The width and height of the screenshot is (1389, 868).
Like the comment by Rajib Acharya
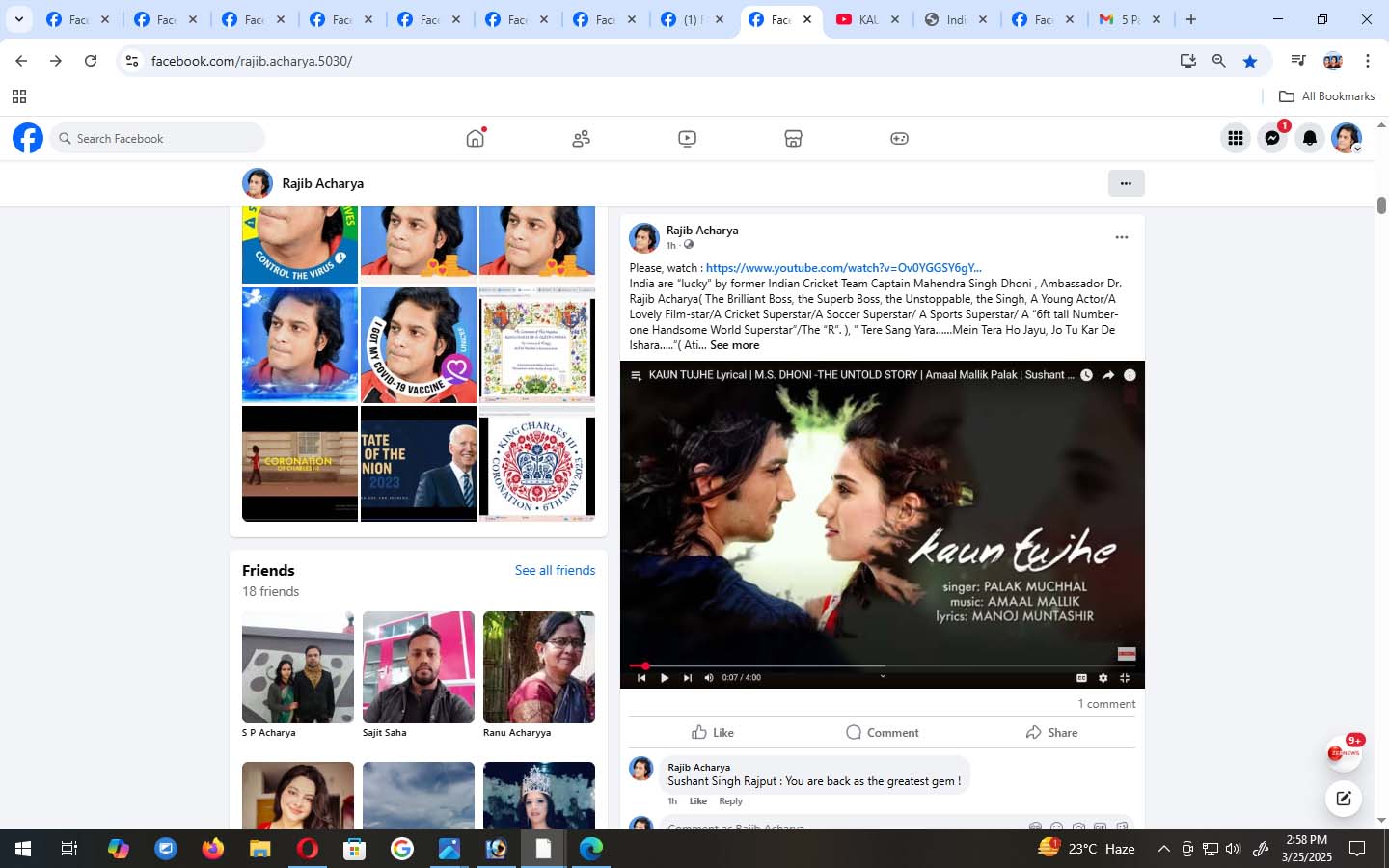697,801
